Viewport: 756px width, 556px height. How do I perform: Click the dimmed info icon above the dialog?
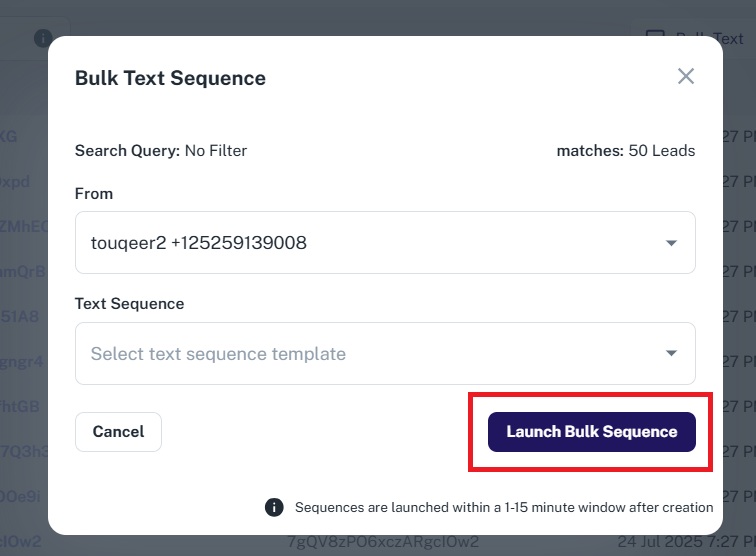coord(43,38)
